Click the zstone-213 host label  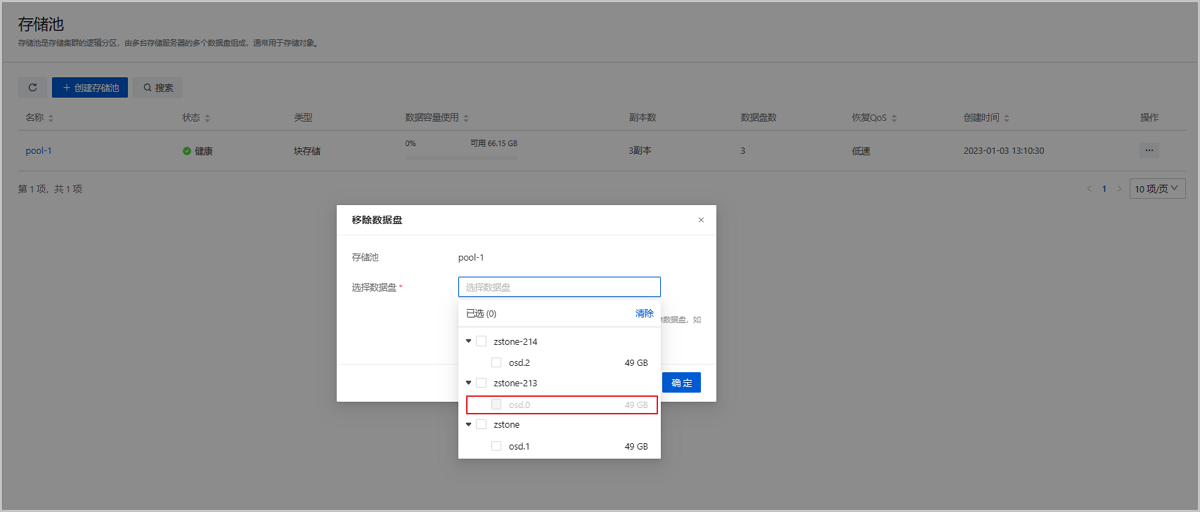(x=515, y=383)
